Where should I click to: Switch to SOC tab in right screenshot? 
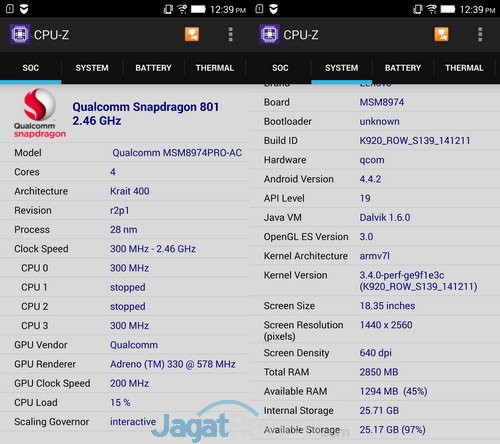pos(280,68)
